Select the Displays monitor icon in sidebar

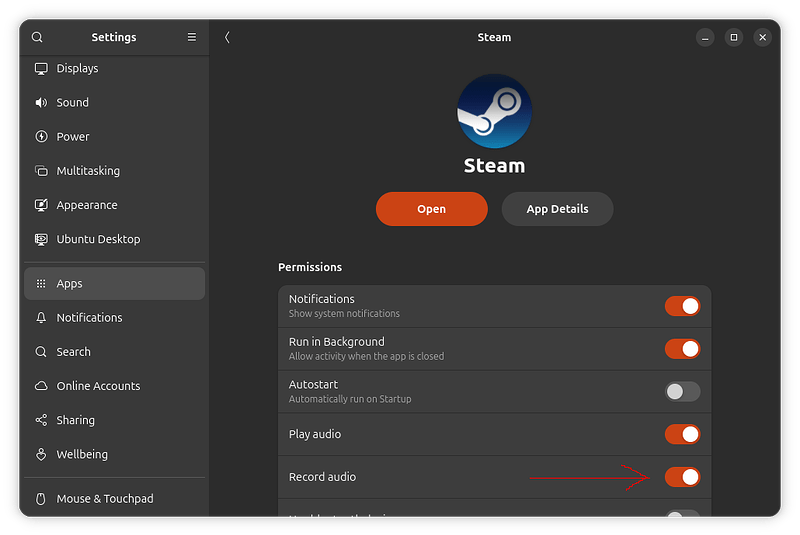pyautogui.click(x=41, y=69)
